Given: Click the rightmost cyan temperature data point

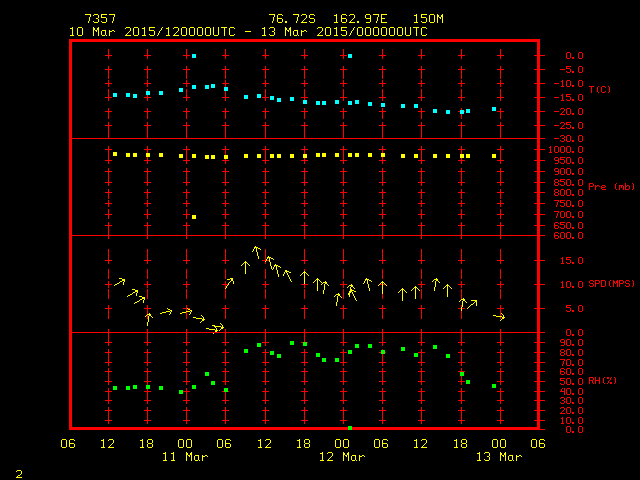Looking at the screenshot, I should click(494, 109).
